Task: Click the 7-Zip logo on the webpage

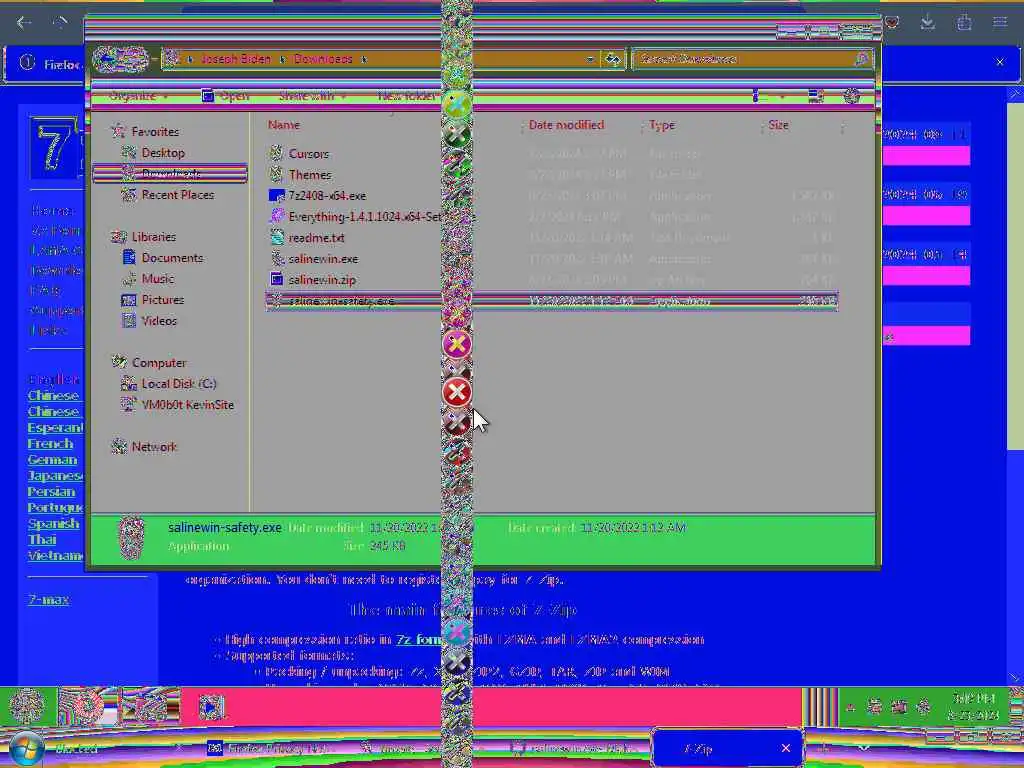Action: 54,148
